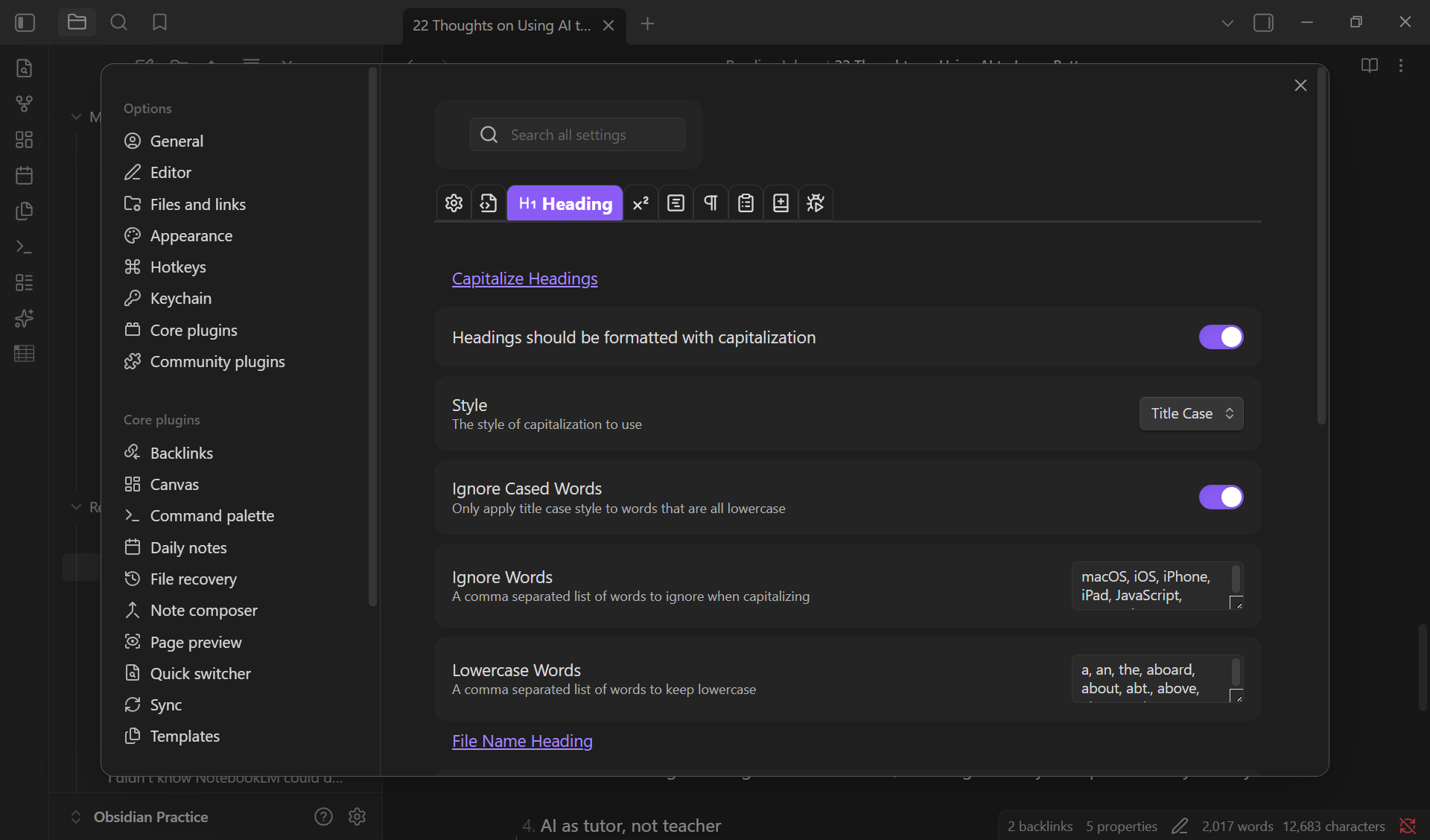The image size is (1430, 840).
Task: Follow the File Name Heading link
Action: click(522, 741)
